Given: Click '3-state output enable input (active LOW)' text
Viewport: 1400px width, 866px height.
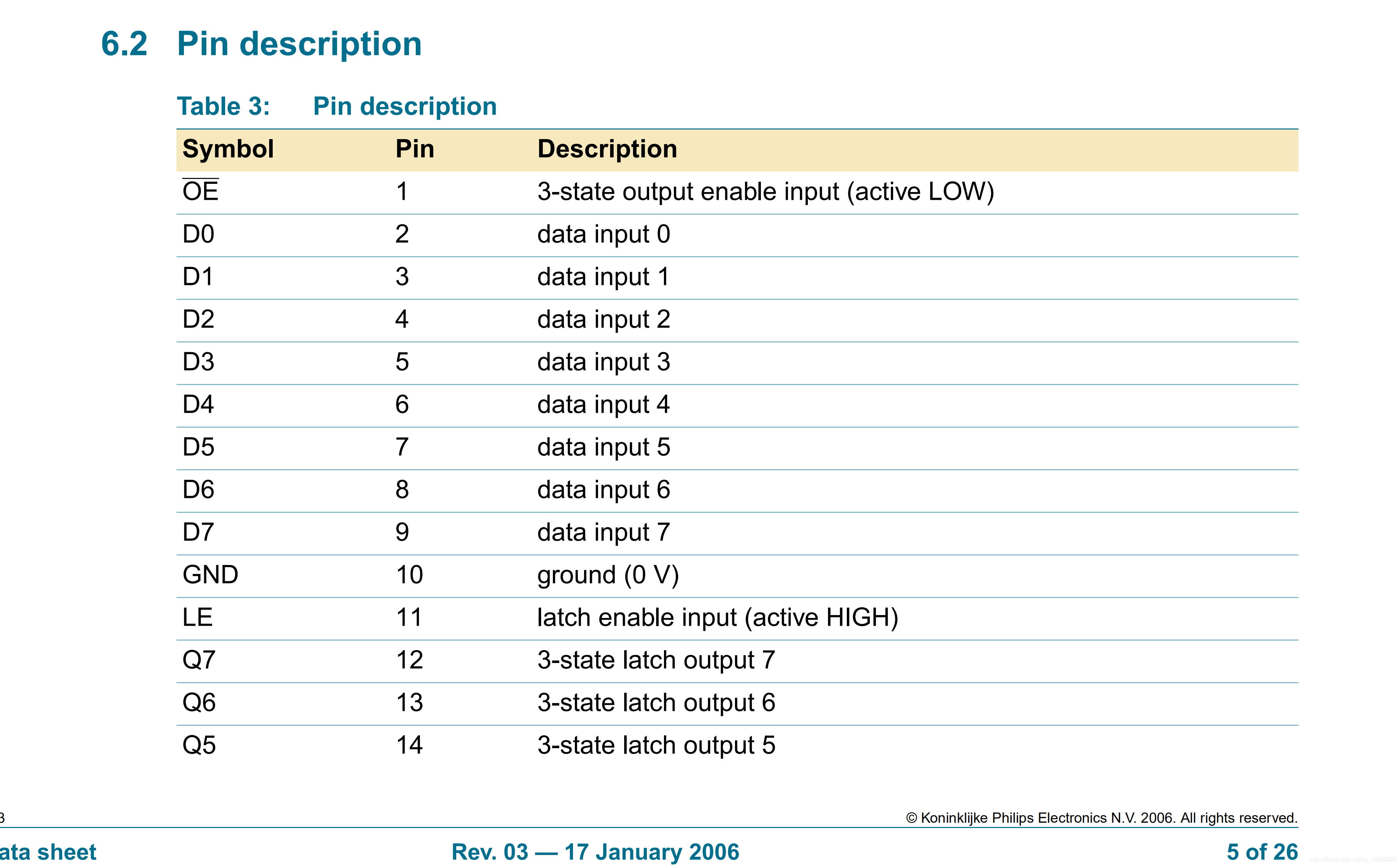Looking at the screenshot, I should [766, 192].
